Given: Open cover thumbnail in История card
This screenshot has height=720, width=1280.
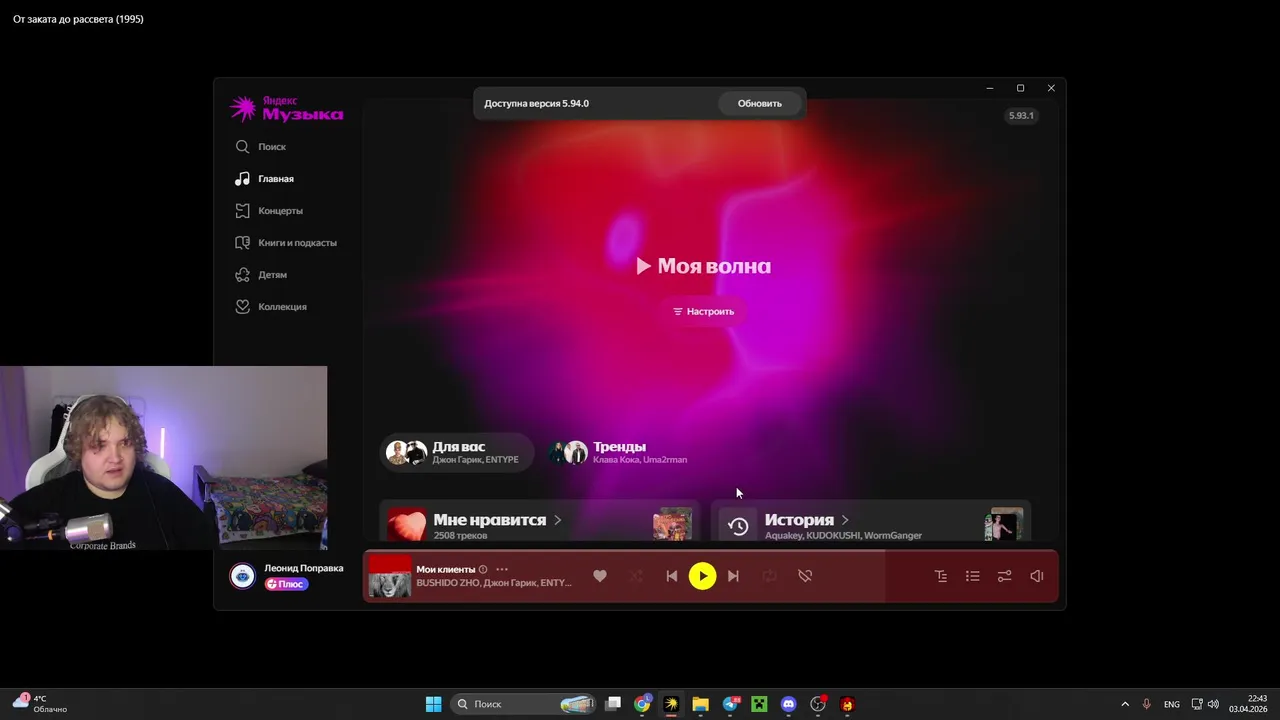Looking at the screenshot, I should 1004,525.
